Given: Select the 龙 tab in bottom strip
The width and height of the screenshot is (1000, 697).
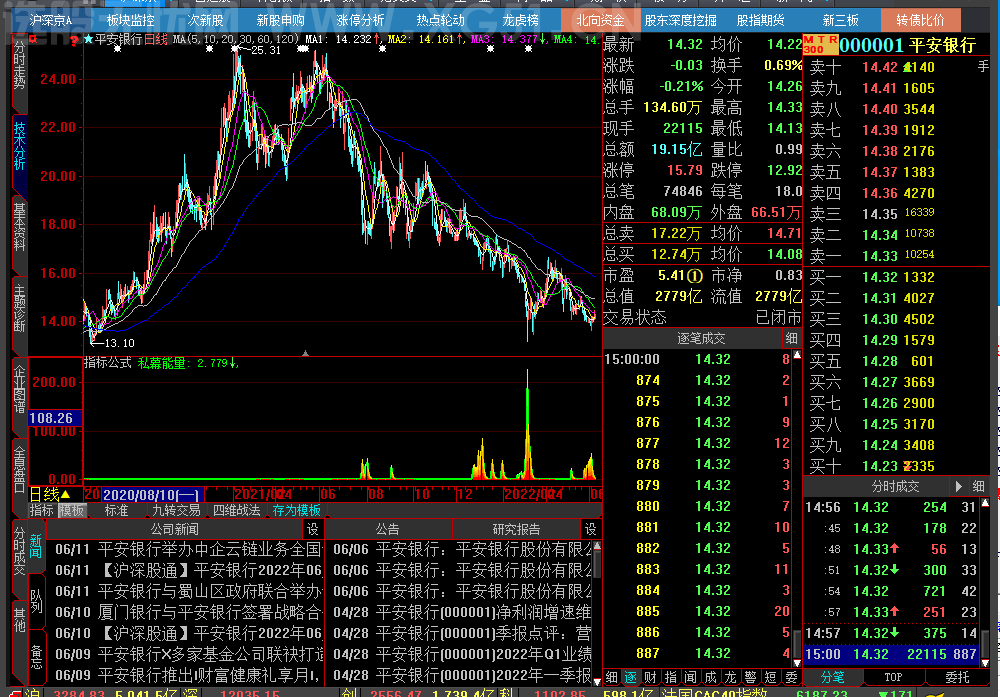Looking at the screenshot, I should coord(730,677).
